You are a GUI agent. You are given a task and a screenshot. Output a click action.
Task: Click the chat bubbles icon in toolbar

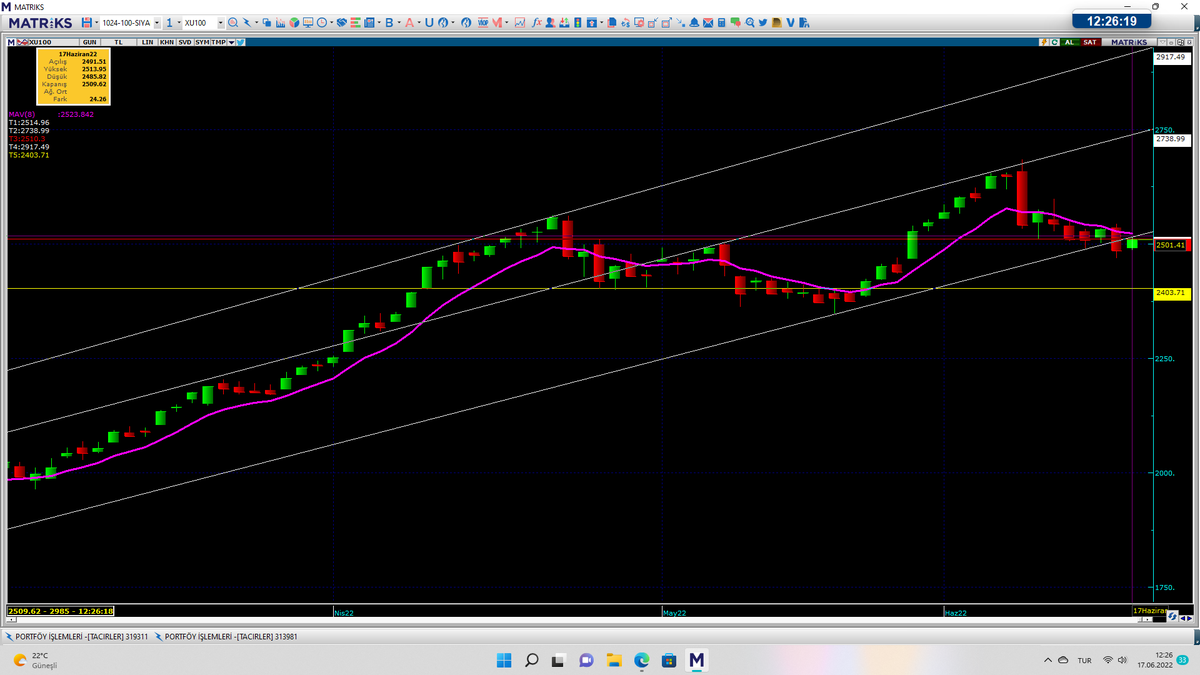point(735,23)
